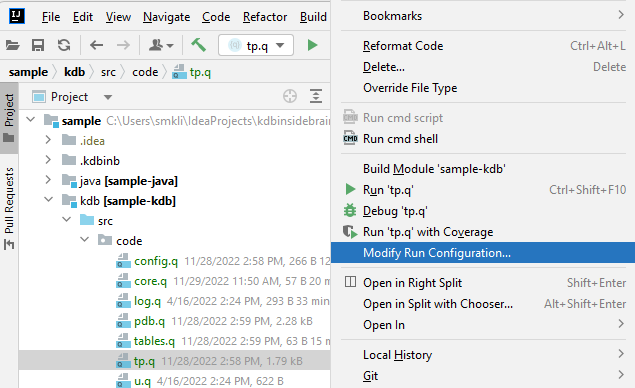Open the Edit menu
The image size is (635, 388).
[83, 17]
